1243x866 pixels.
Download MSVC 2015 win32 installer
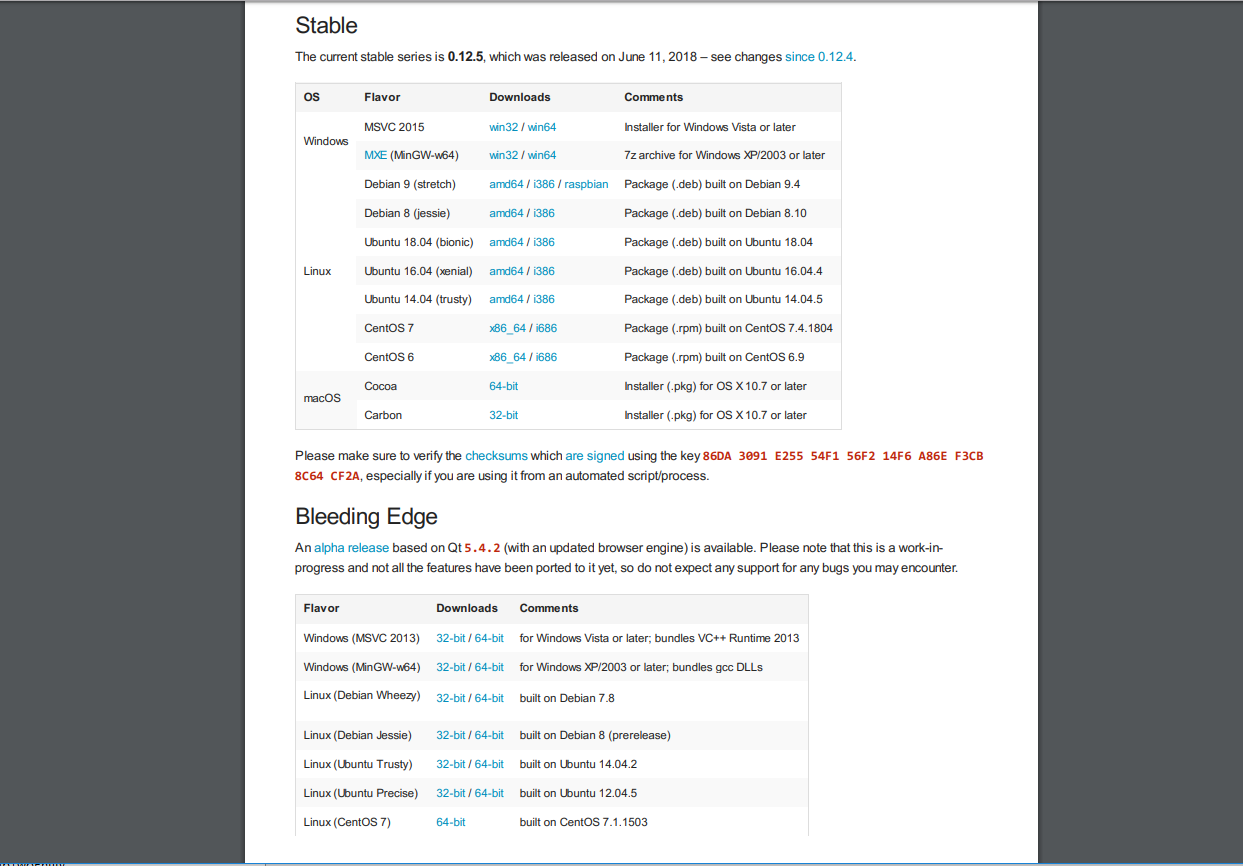click(504, 127)
